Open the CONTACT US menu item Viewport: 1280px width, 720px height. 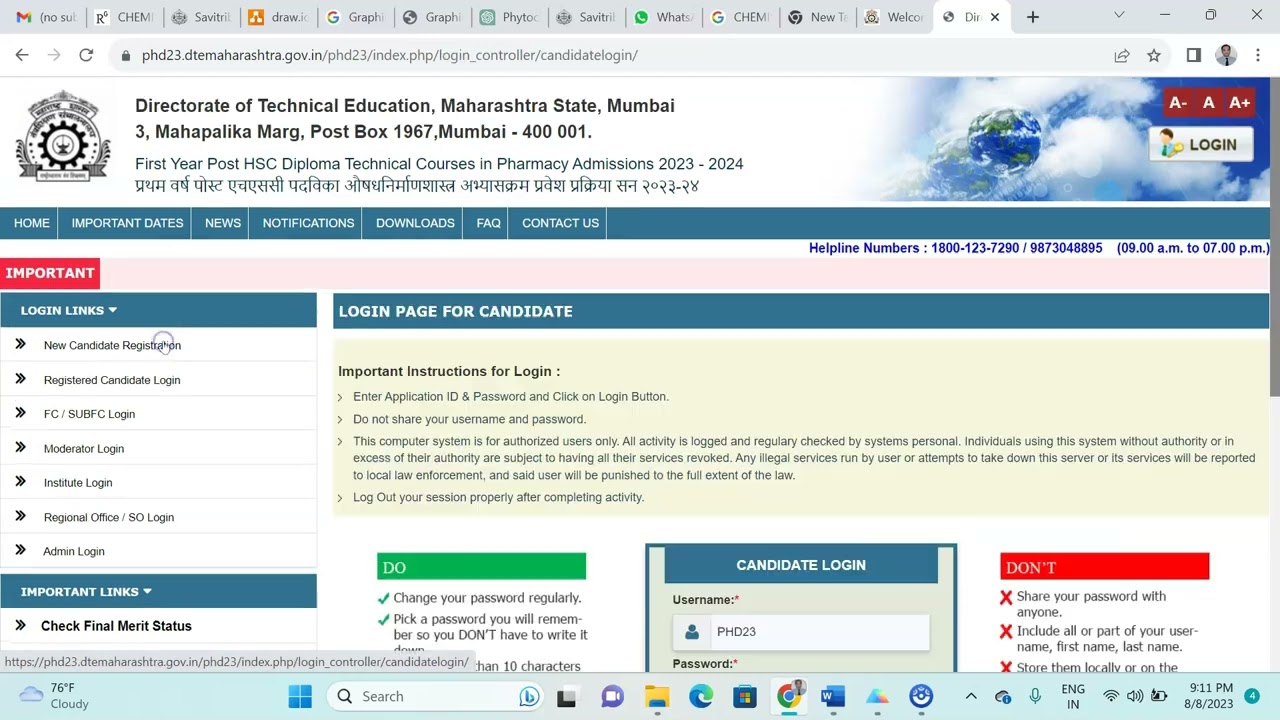click(x=560, y=223)
